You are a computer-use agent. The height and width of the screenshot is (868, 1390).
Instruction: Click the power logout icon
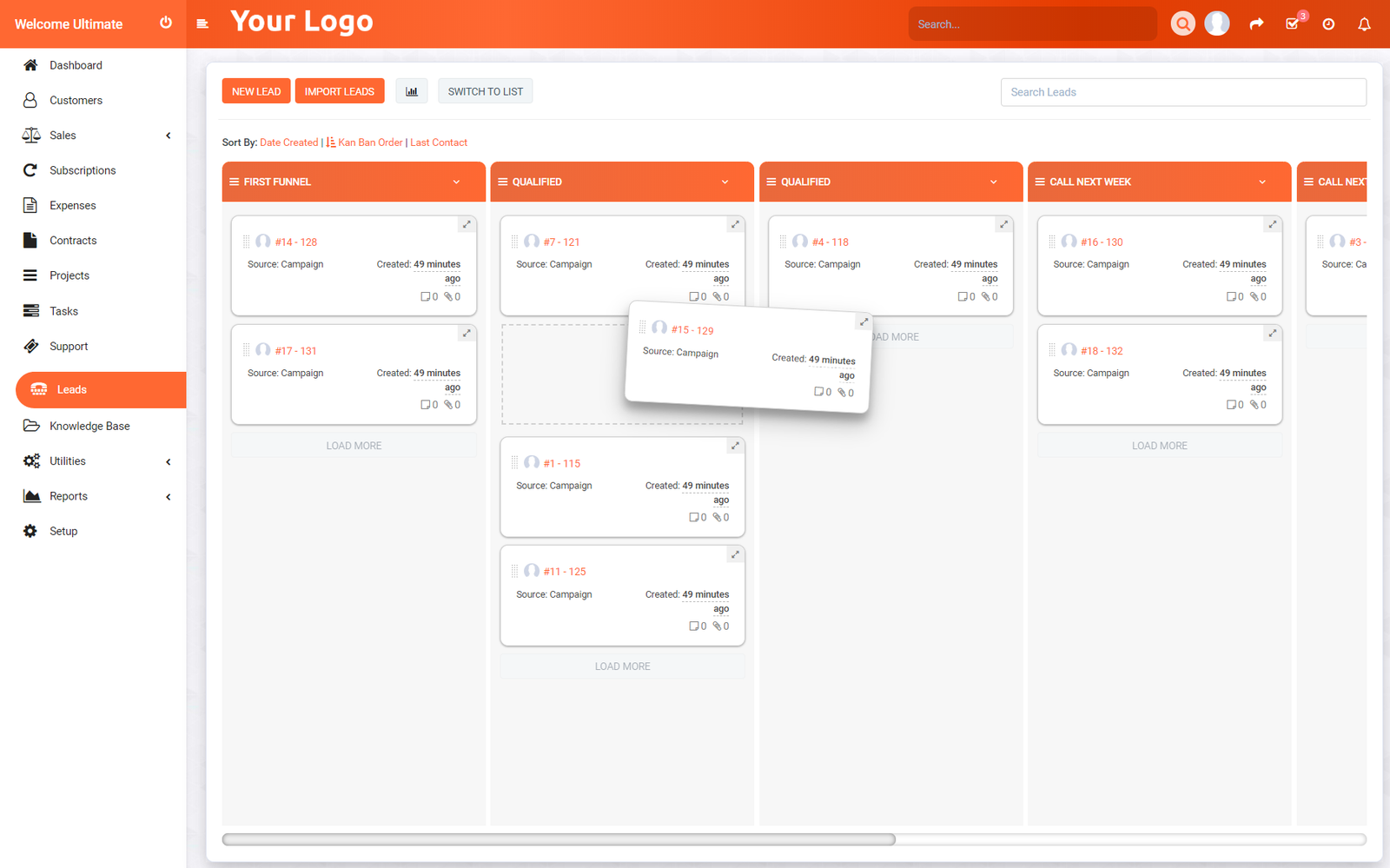coord(166,23)
